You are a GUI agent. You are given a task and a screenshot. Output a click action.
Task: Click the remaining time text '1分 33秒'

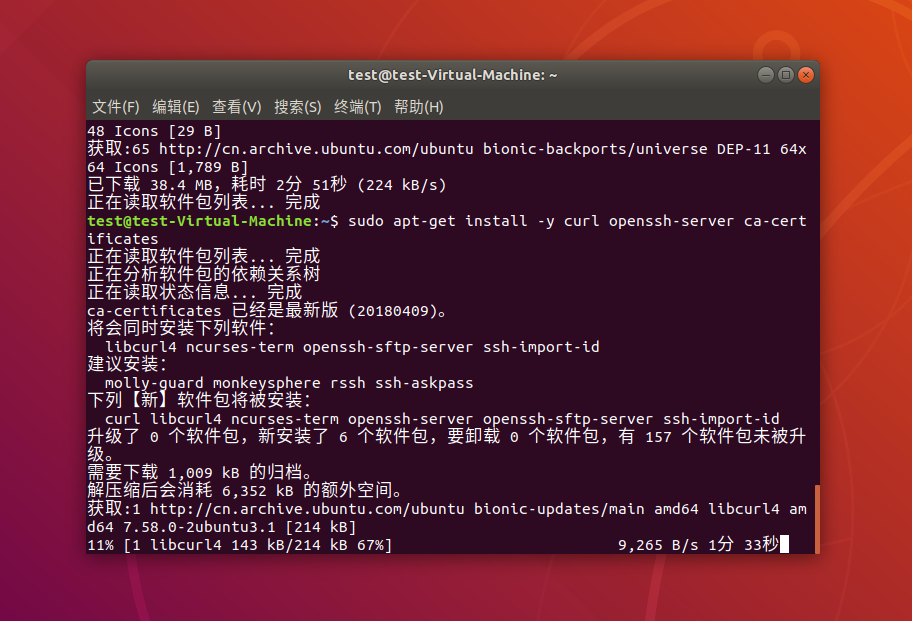pos(743,544)
